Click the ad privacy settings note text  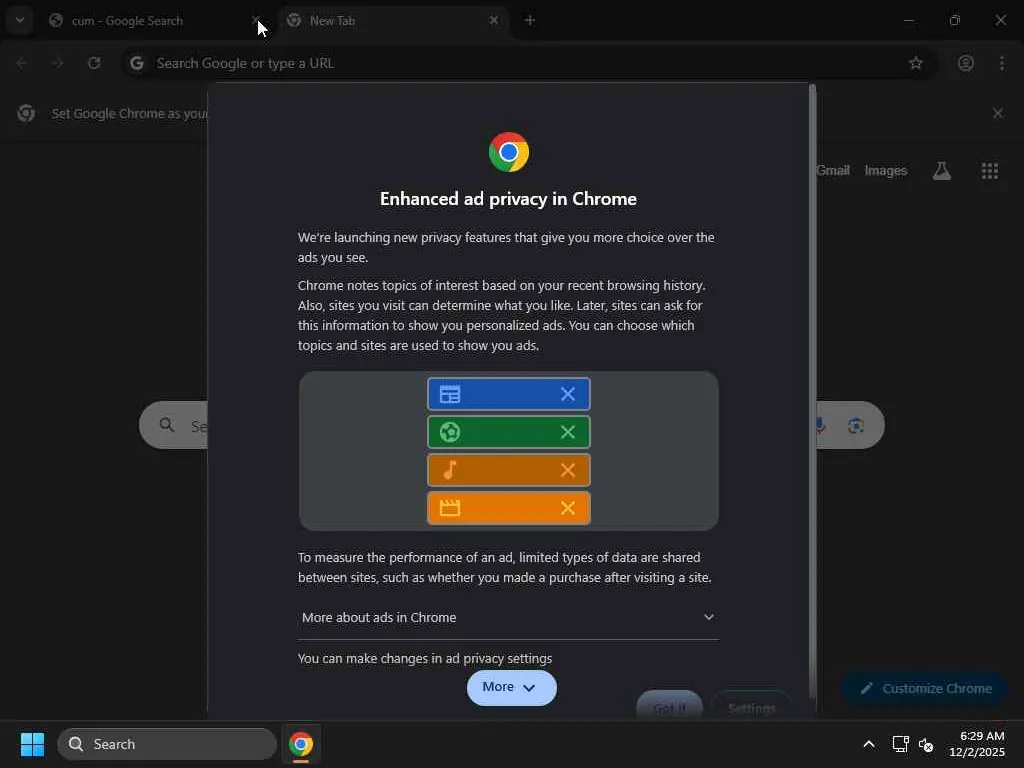click(425, 658)
